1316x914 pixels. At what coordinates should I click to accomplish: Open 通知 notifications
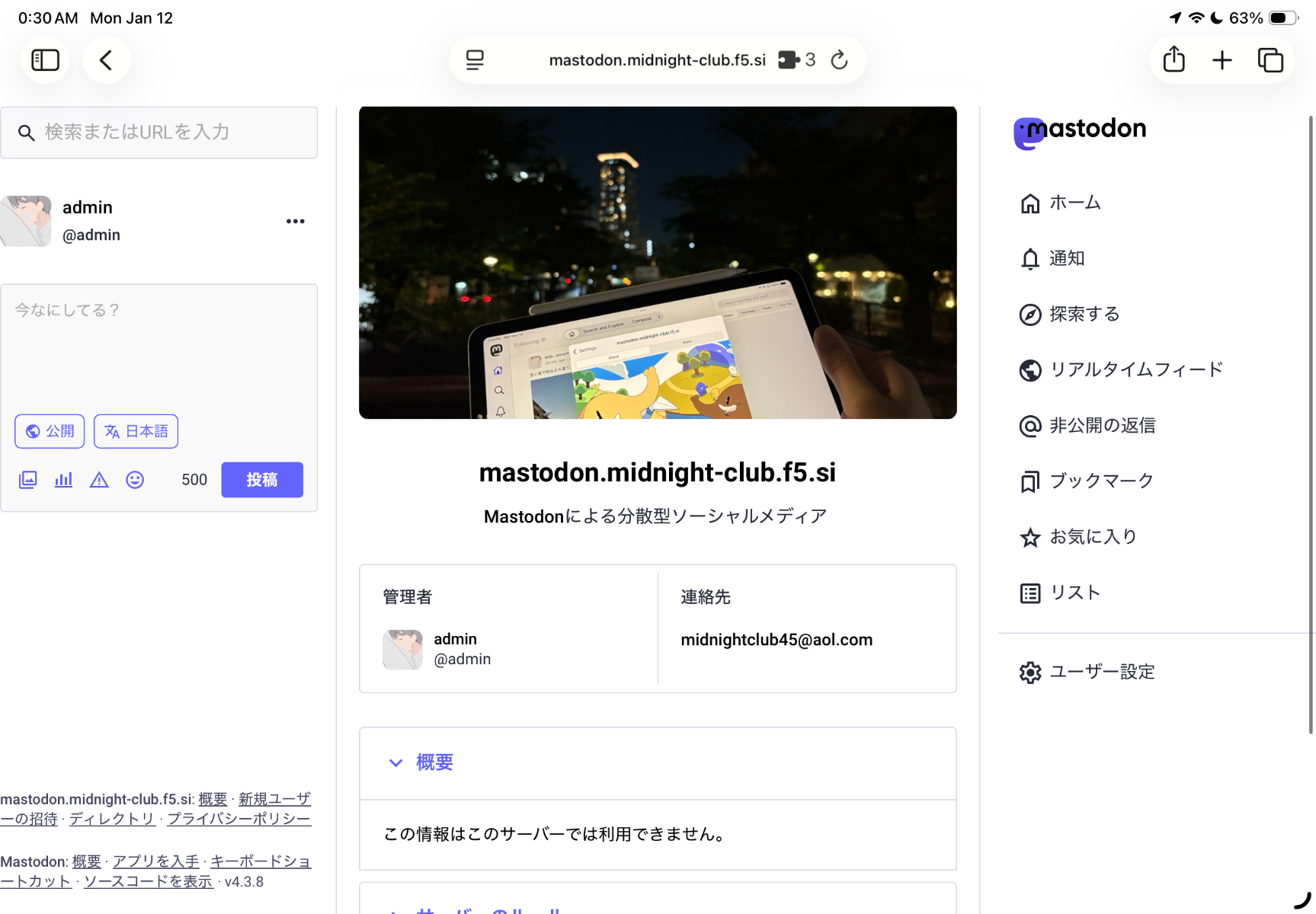1065,259
